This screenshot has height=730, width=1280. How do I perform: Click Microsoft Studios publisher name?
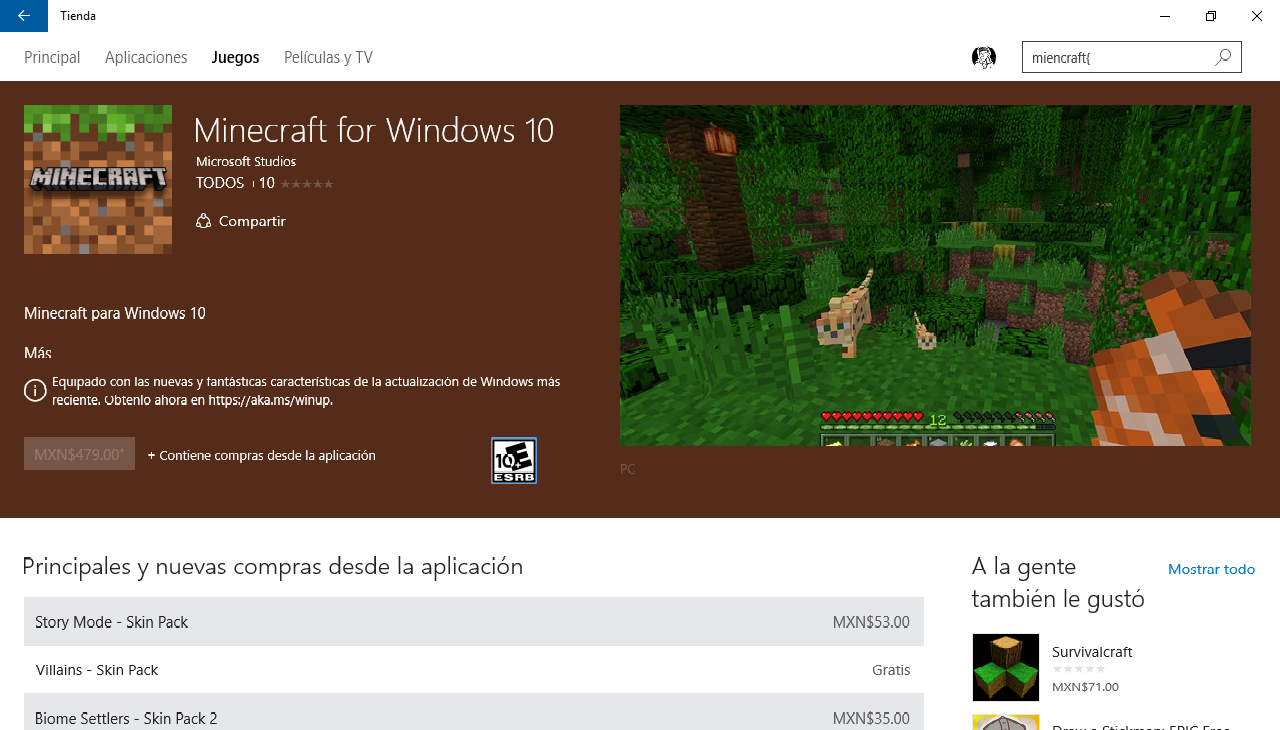[246, 161]
